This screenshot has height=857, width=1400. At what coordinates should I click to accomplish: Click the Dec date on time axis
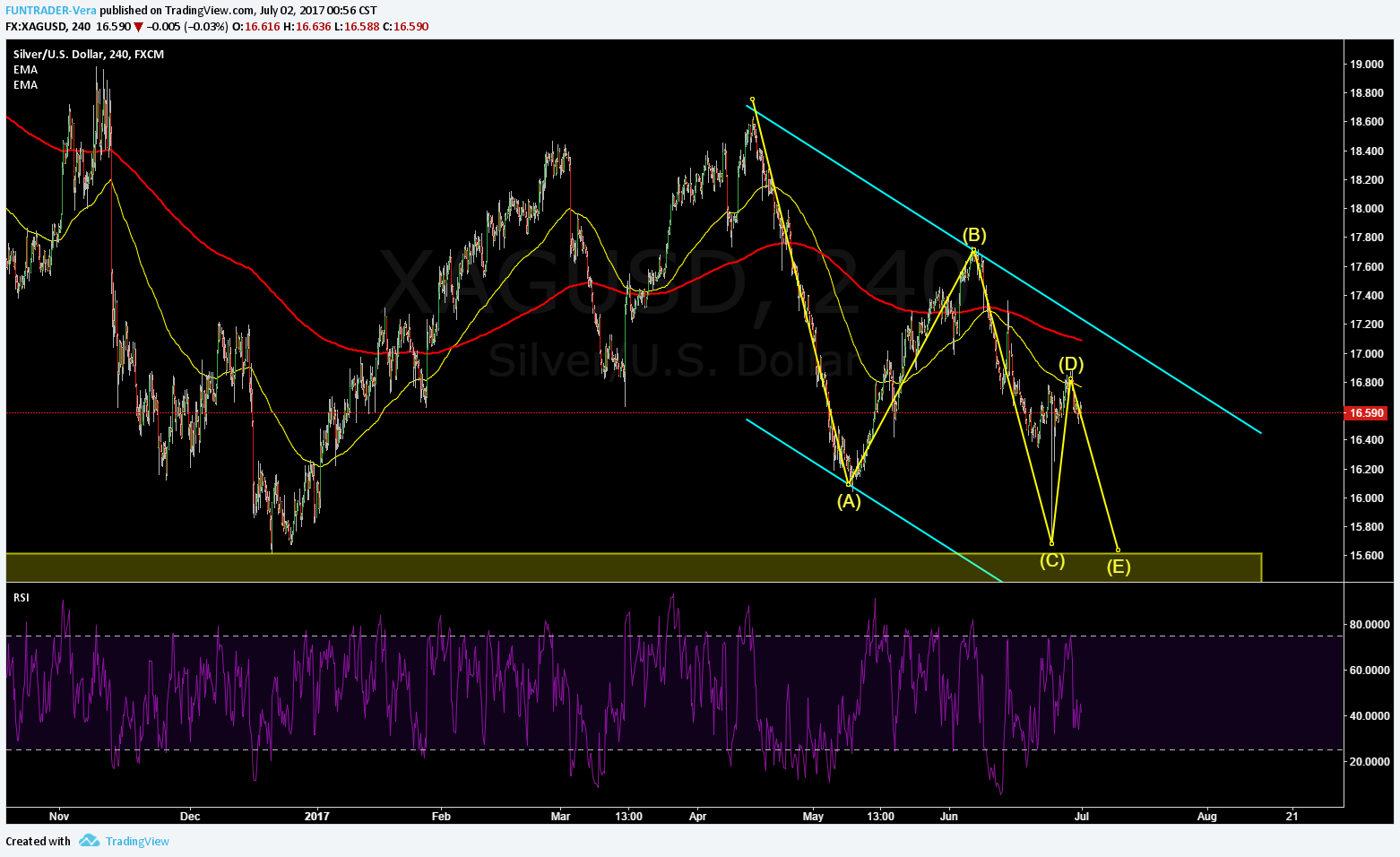tap(190, 816)
